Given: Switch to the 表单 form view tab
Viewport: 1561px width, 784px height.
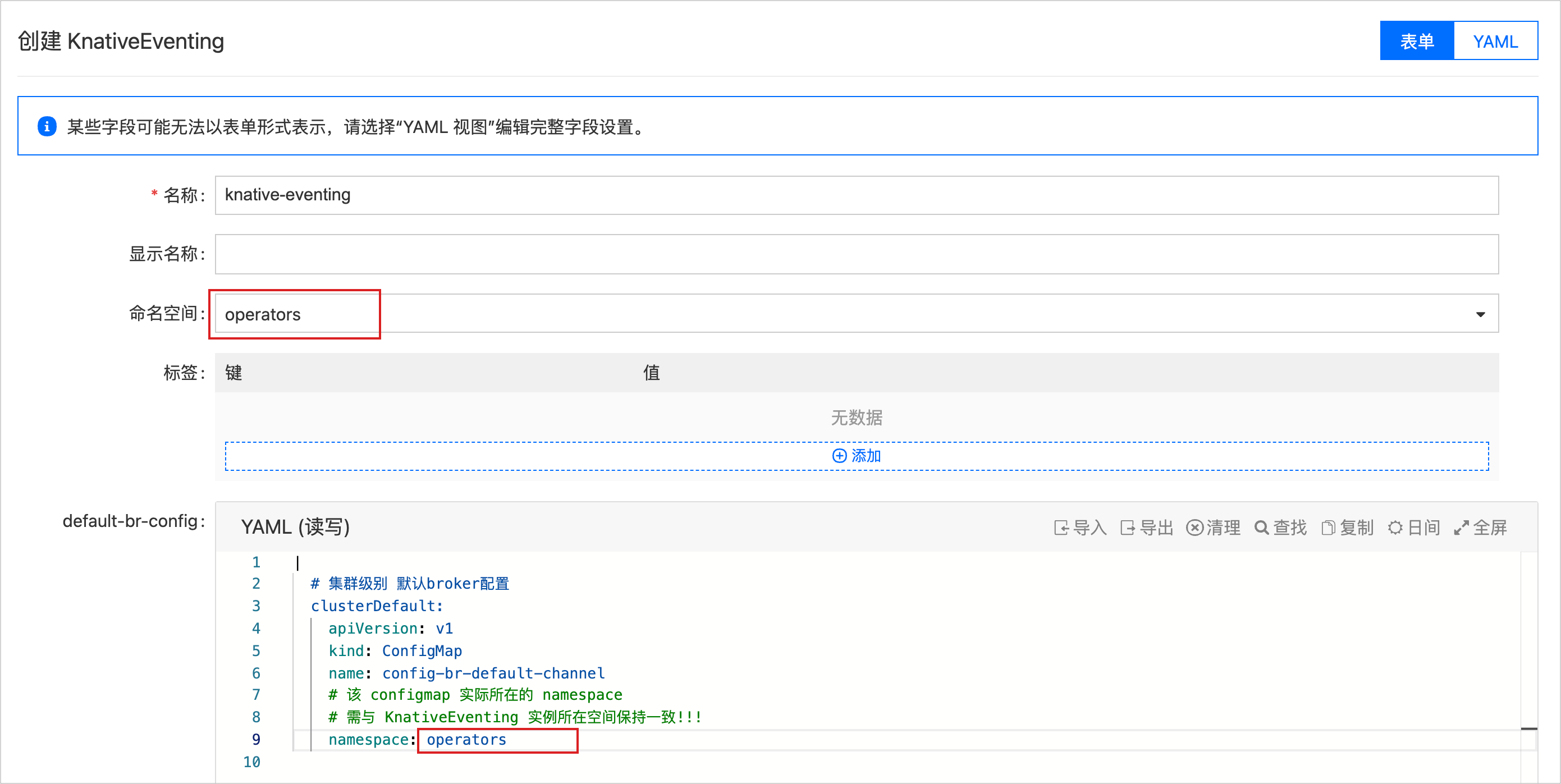Looking at the screenshot, I should 1417,41.
